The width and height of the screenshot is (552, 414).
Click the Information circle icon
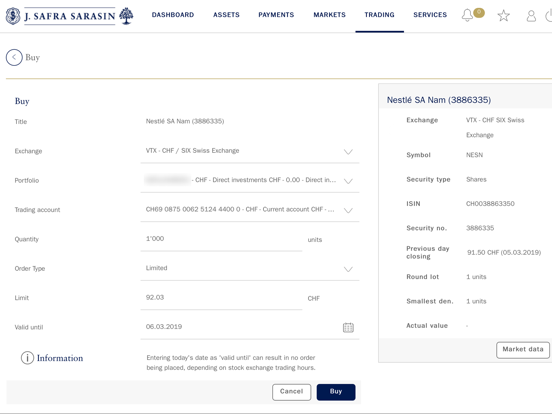tap(27, 358)
